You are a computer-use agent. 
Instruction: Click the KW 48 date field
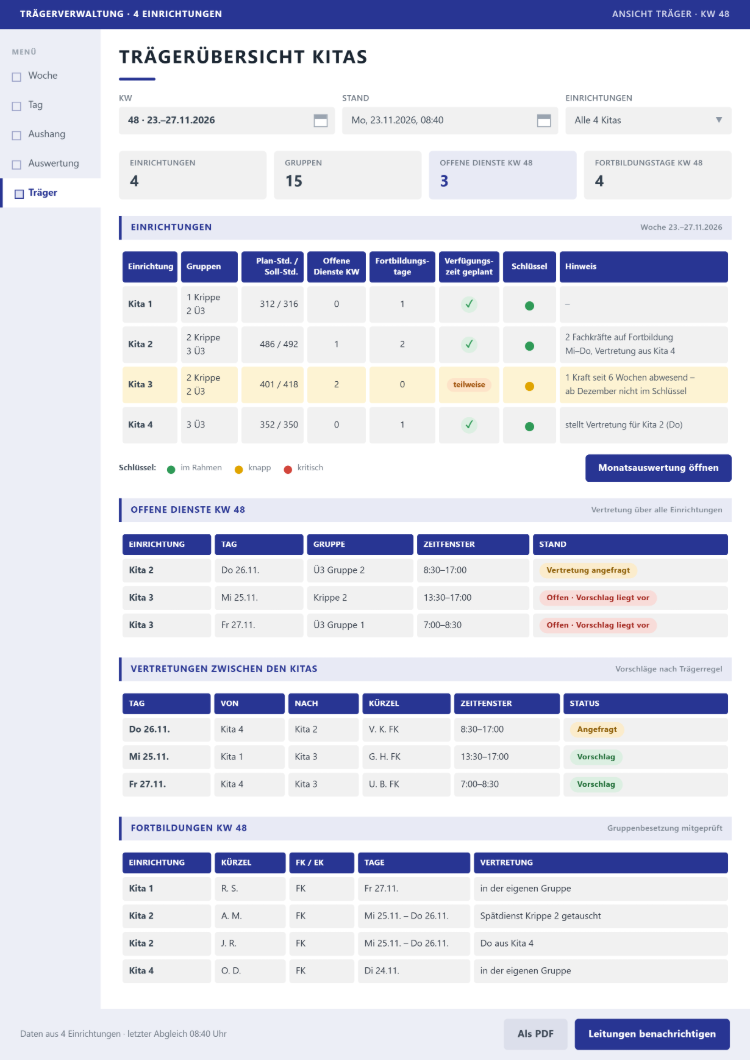click(x=227, y=120)
